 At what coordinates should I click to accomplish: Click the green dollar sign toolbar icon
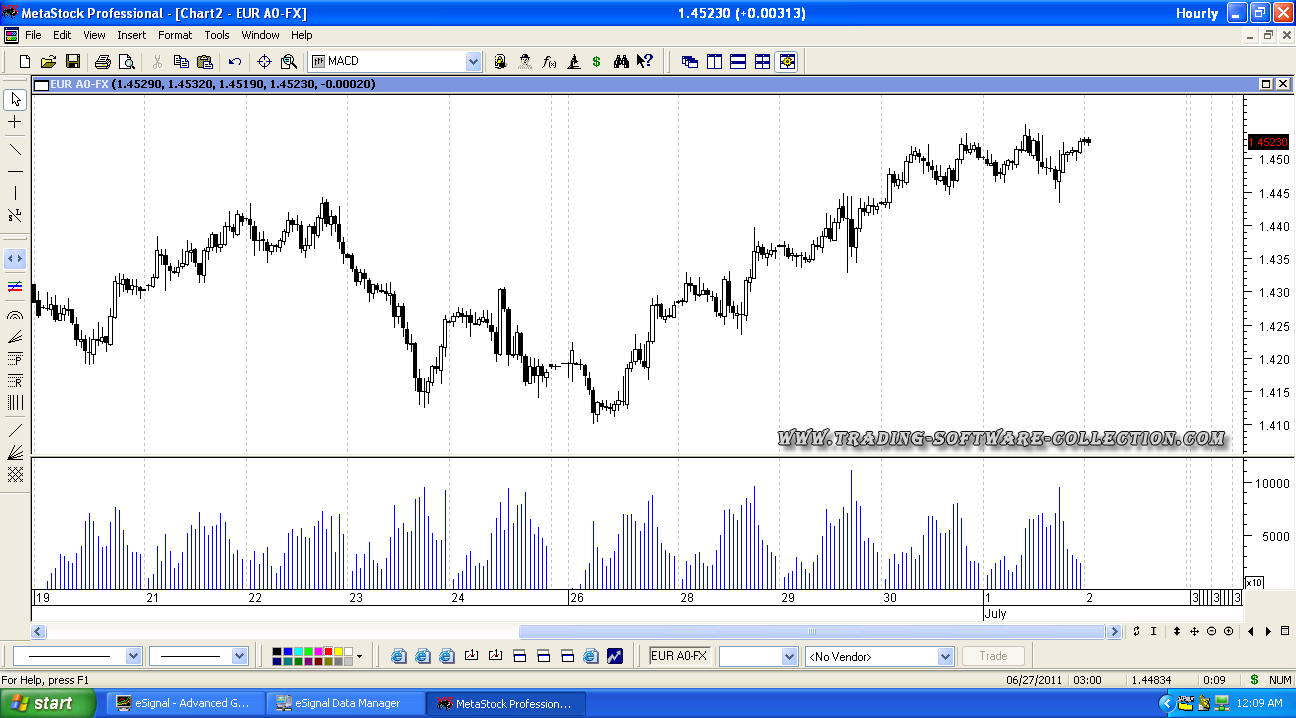click(x=596, y=62)
